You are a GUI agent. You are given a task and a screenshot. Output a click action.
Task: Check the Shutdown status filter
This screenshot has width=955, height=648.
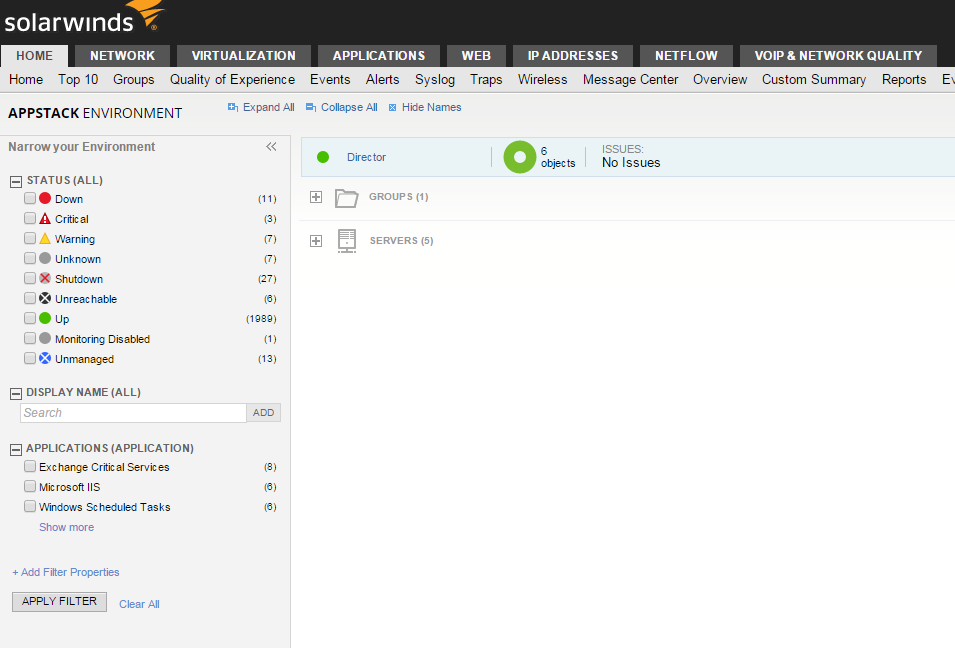pos(30,278)
